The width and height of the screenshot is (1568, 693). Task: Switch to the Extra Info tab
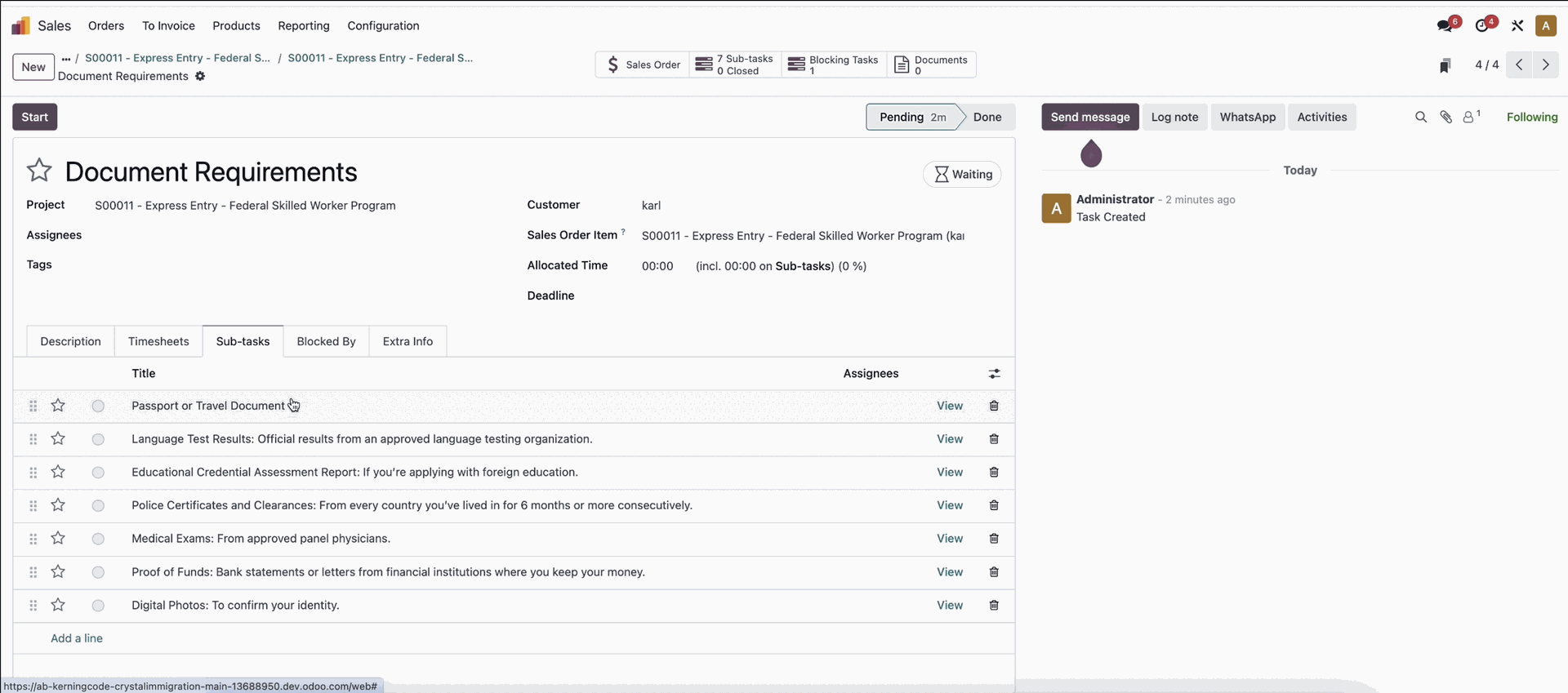click(408, 341)
